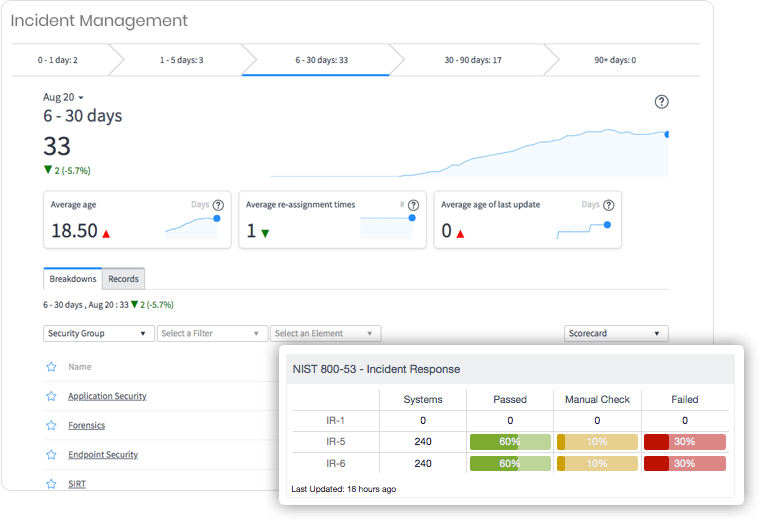Open the Select a Filter dropdown

(212, 333)
